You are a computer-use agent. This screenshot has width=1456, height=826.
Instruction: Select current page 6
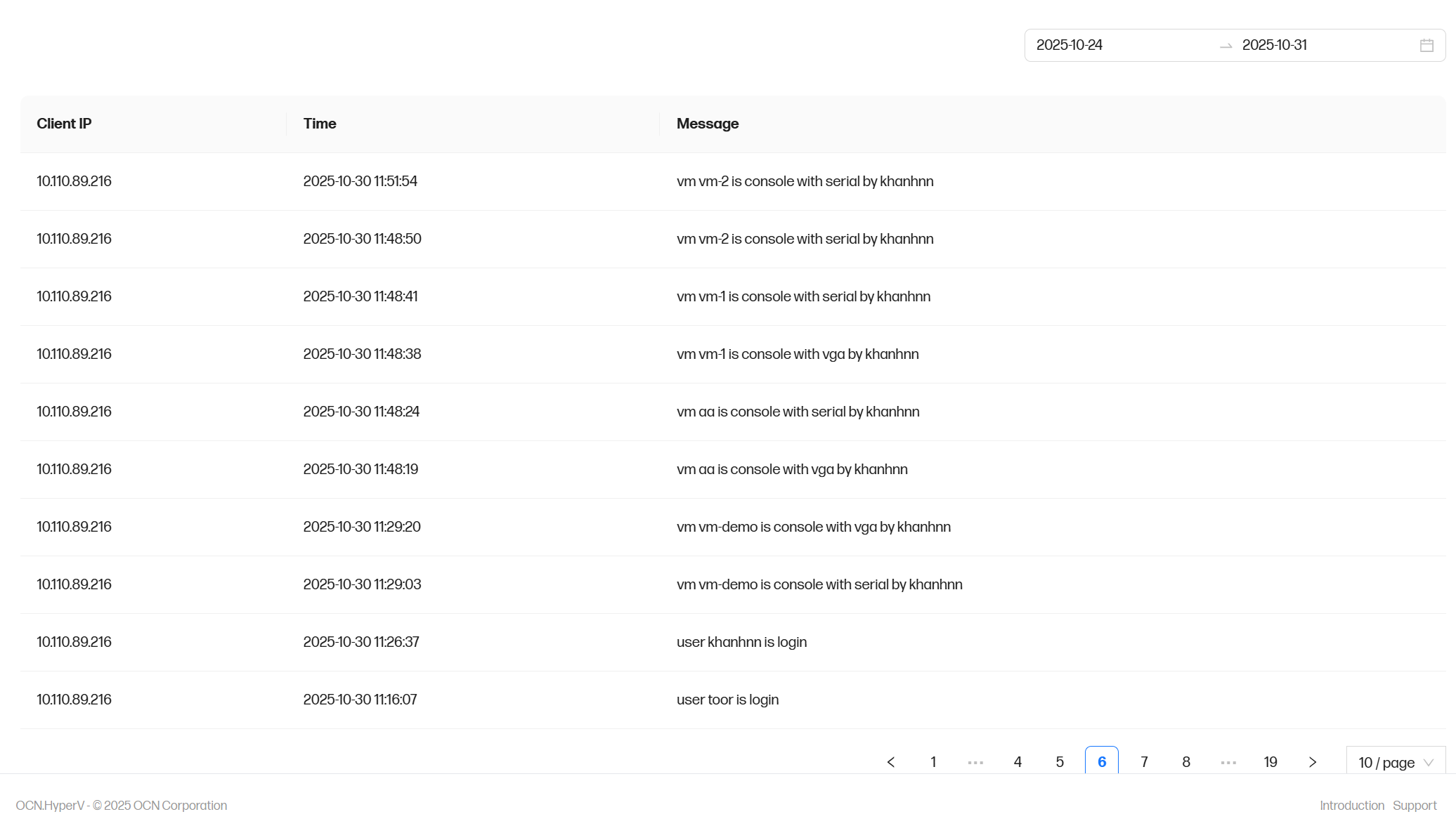click(1102, 762)
